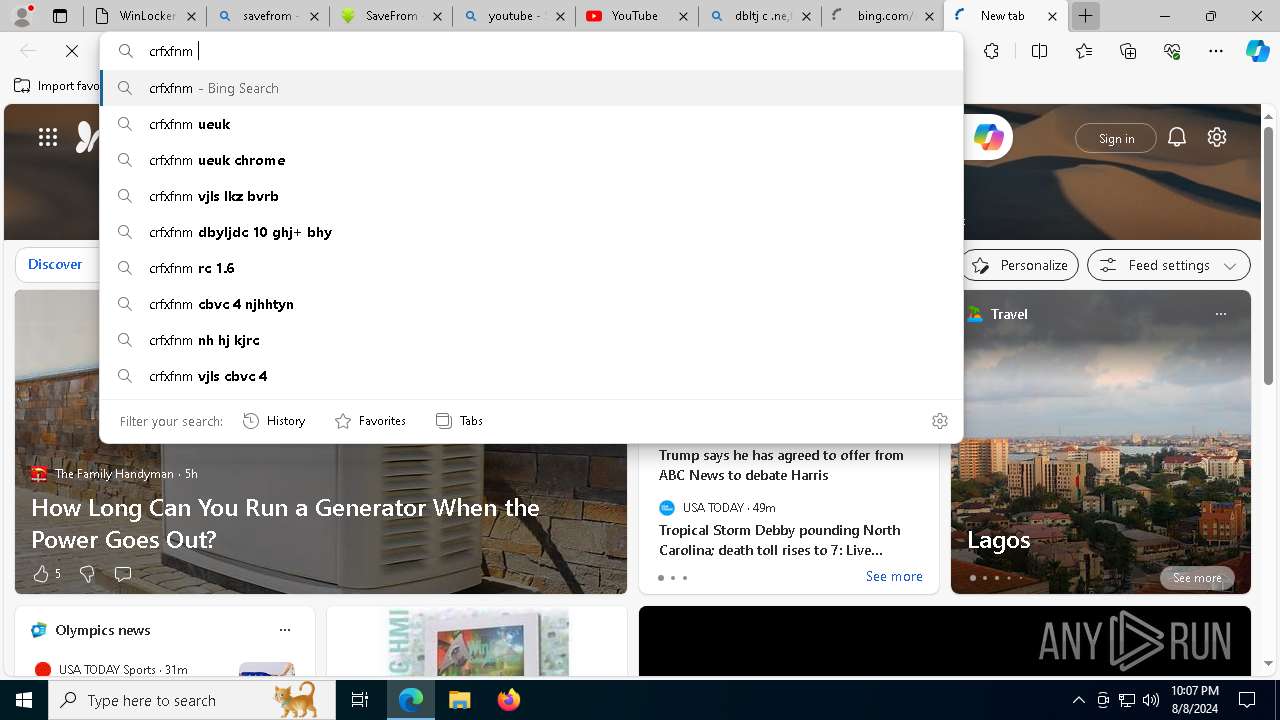
Task: Select the Discover feed tab
Action: tap(55, 265)
